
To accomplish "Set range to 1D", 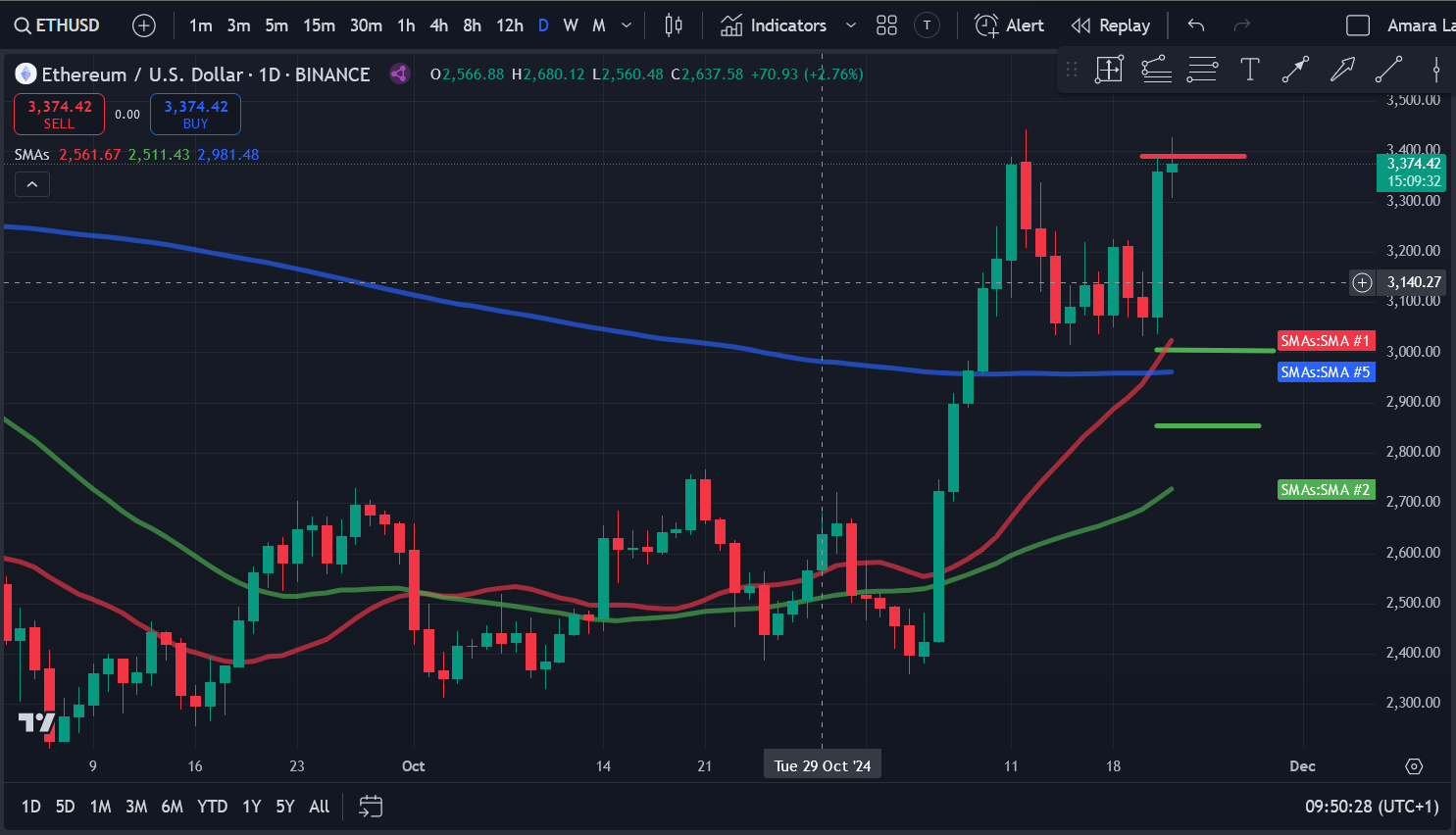I will (x=31, y=807).
